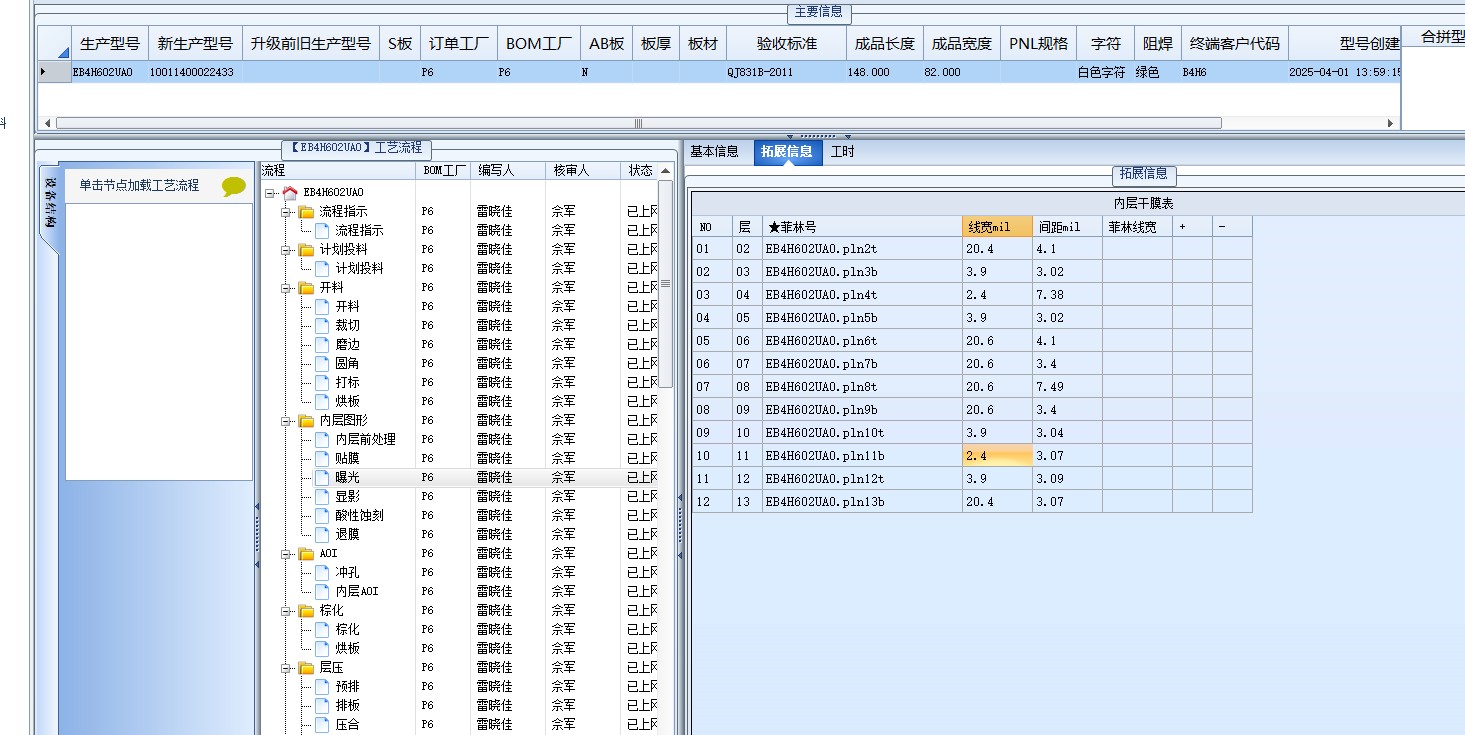Screen dimensions: 1465x735
Task: Click the film number EB4H602UA0.pln2t cell
Action: tap(862, 249)
